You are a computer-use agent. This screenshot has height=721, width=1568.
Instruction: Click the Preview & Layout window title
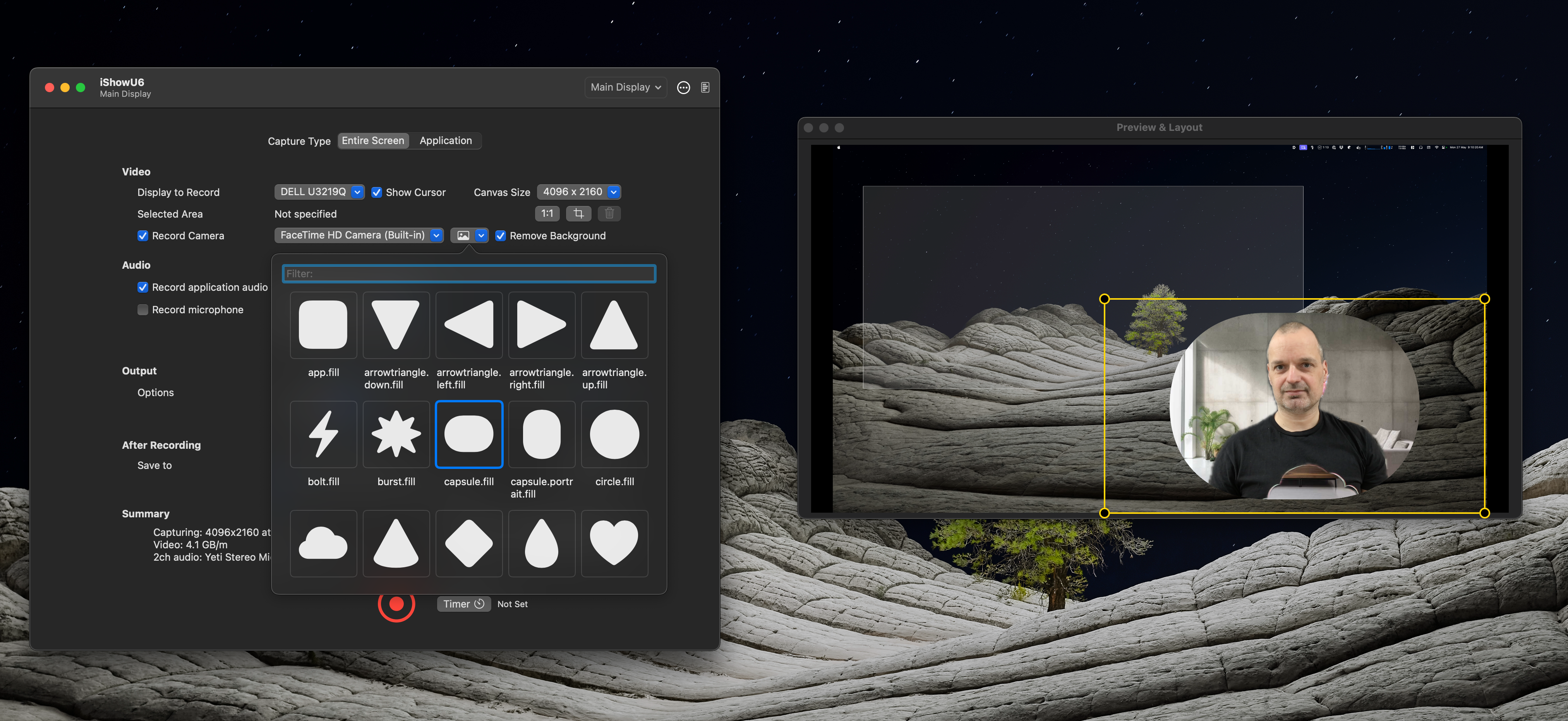pos(1159,127)
